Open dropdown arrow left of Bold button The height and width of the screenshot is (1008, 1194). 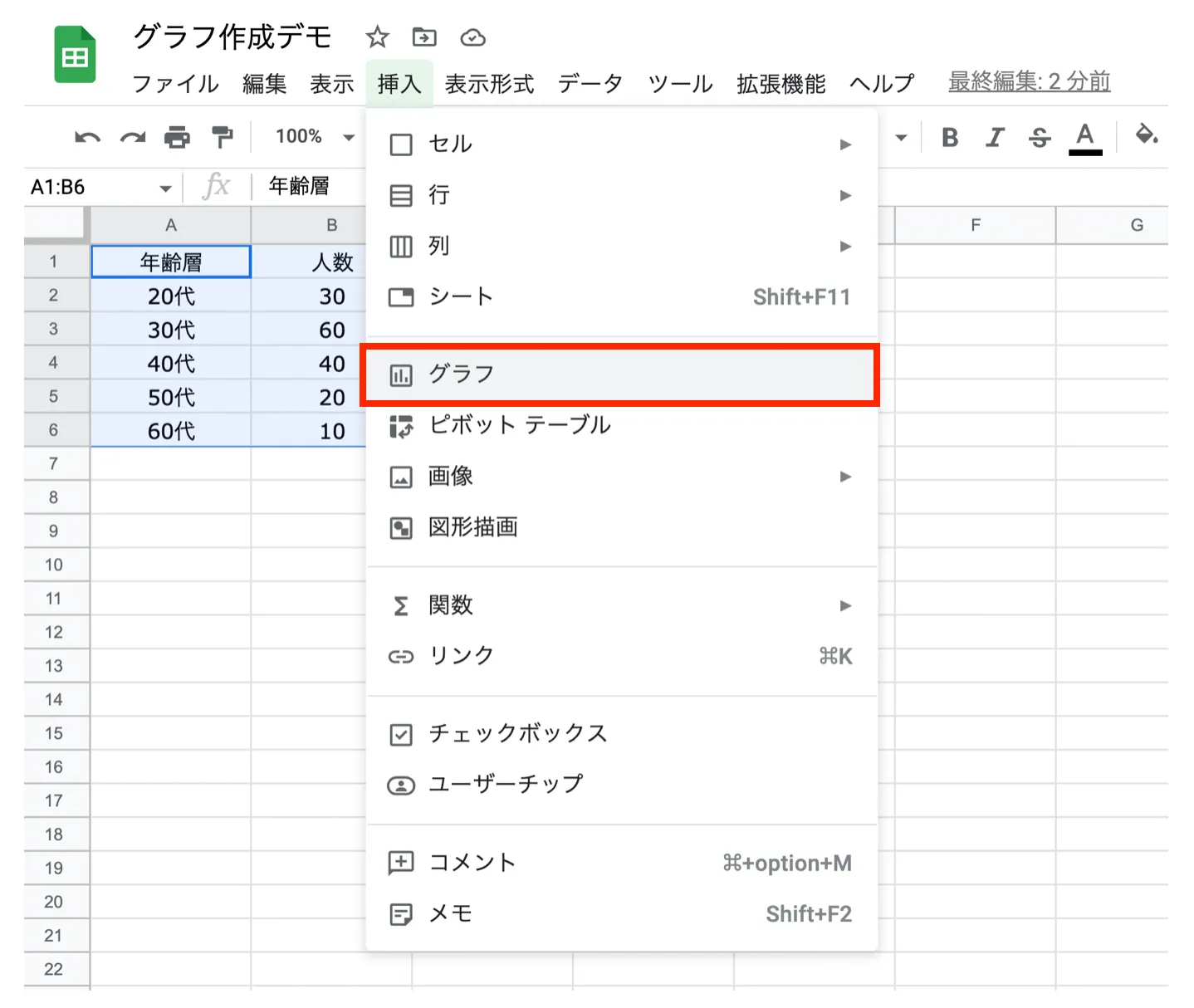pos(901,137)
